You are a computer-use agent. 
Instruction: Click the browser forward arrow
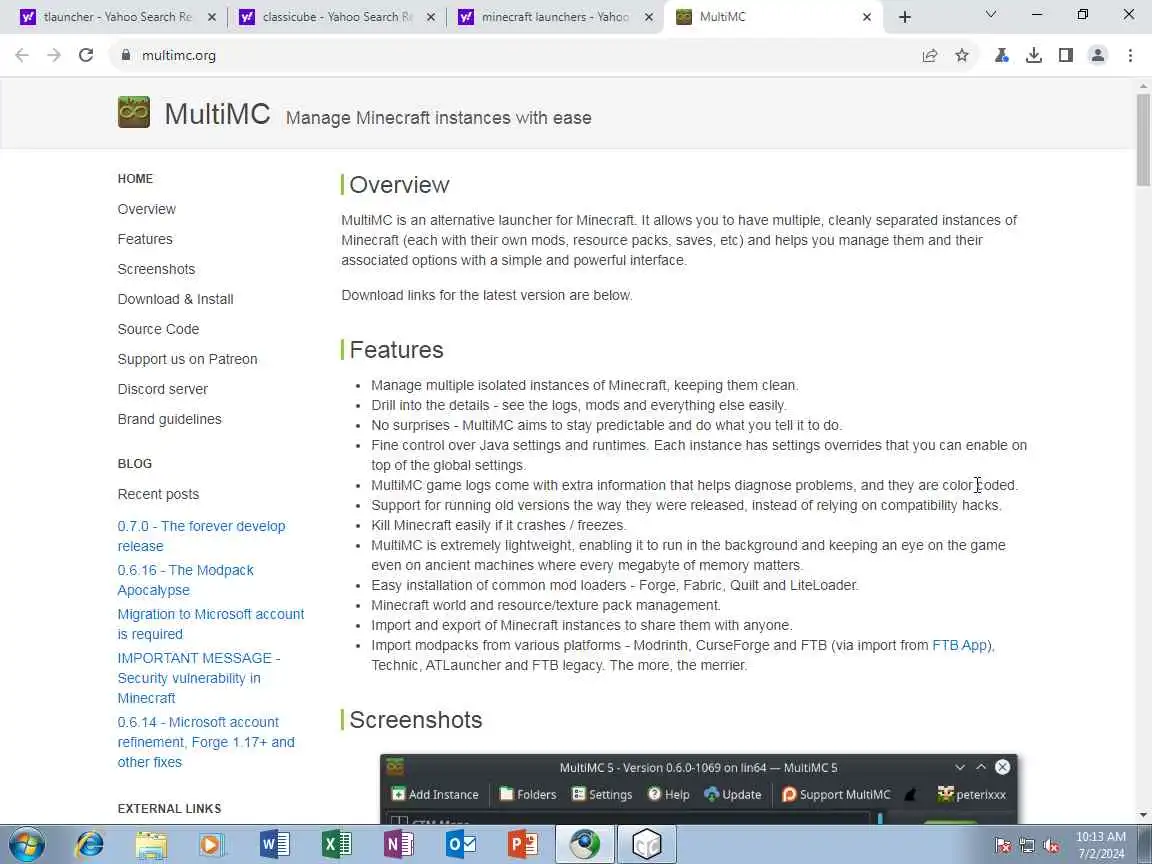(x=54, y=55)
